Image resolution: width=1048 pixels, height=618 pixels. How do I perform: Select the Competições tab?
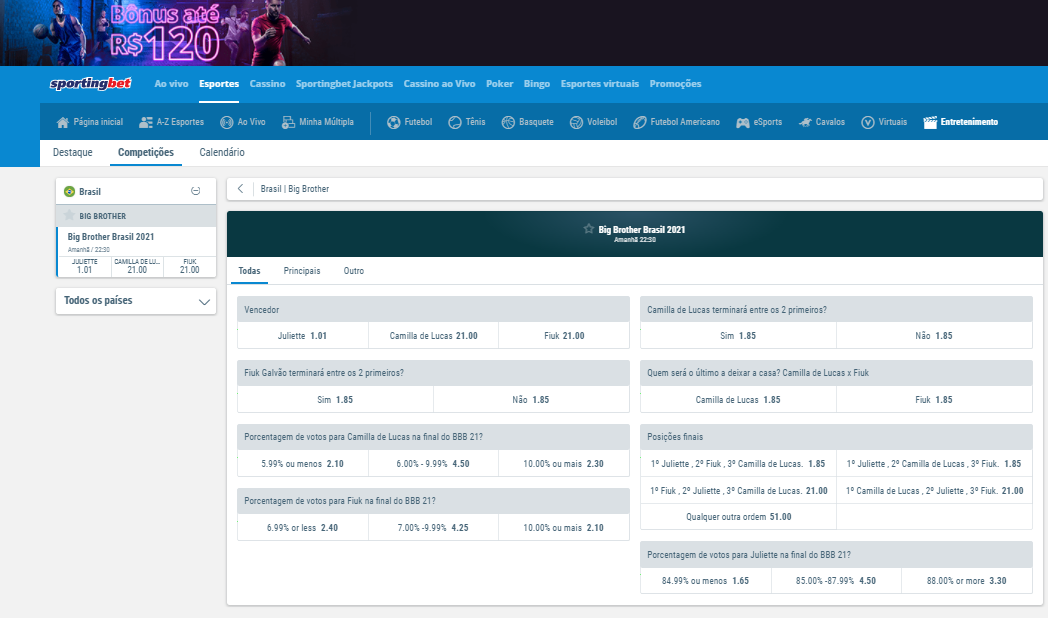tap(146, 152)
